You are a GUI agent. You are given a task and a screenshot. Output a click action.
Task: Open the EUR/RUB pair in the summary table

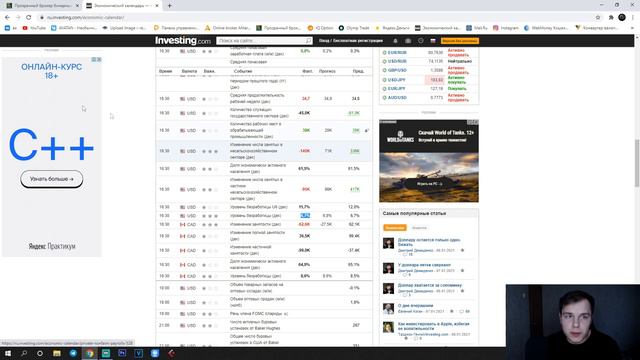(x=397, y=53)
